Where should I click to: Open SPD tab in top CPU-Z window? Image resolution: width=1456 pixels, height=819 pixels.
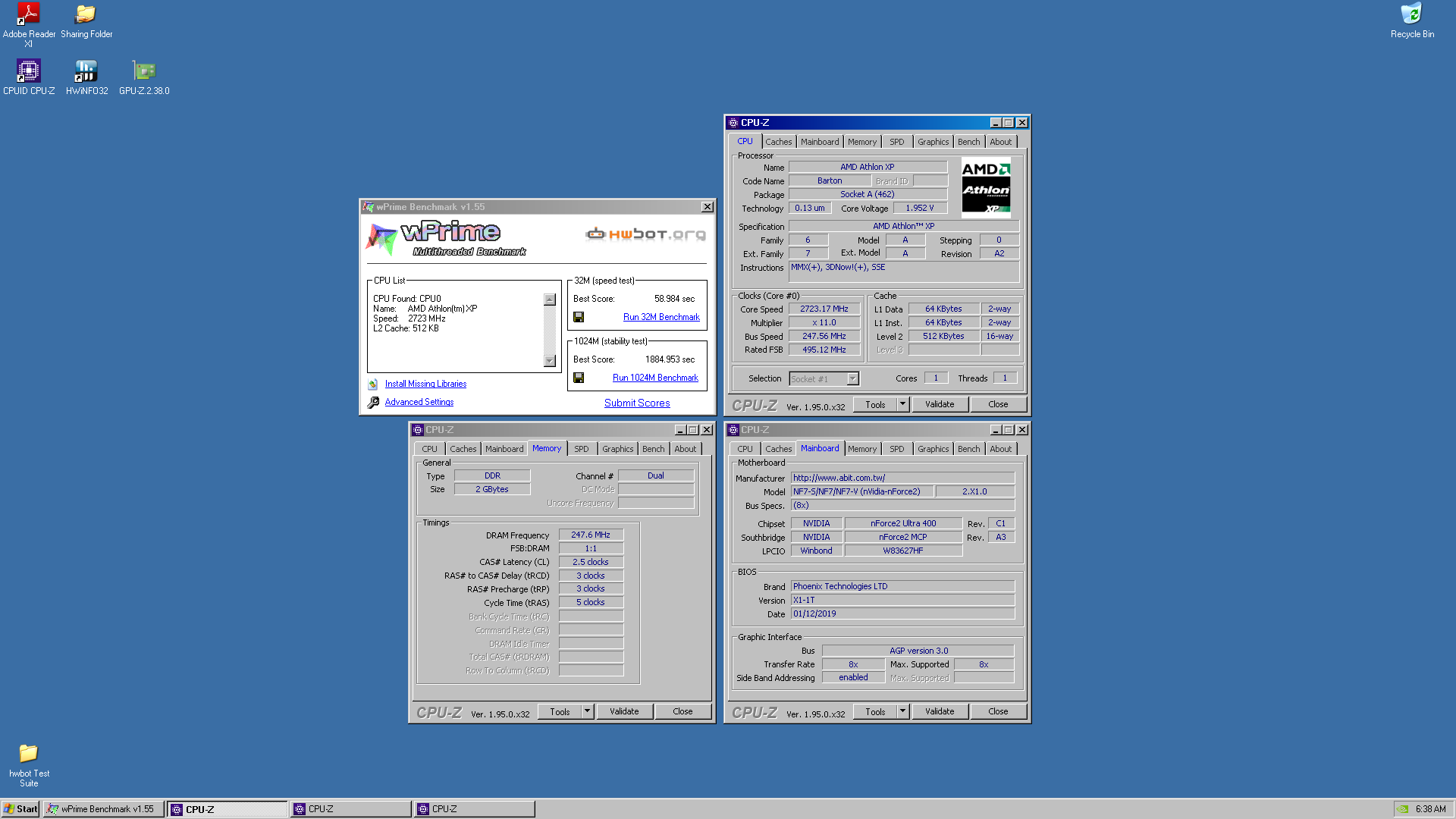click(896, 142)
